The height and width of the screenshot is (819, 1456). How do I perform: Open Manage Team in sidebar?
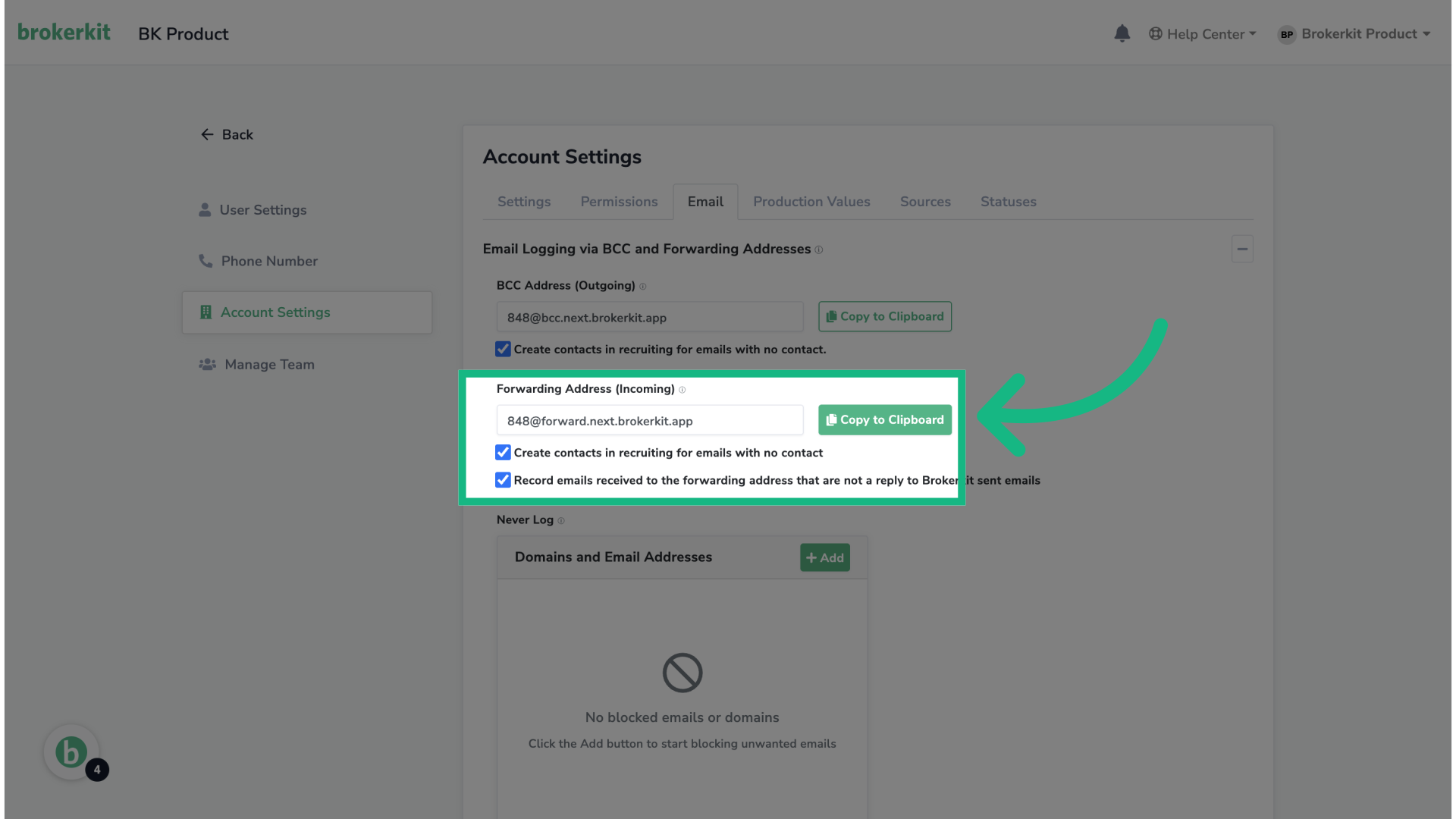point(256,365)
